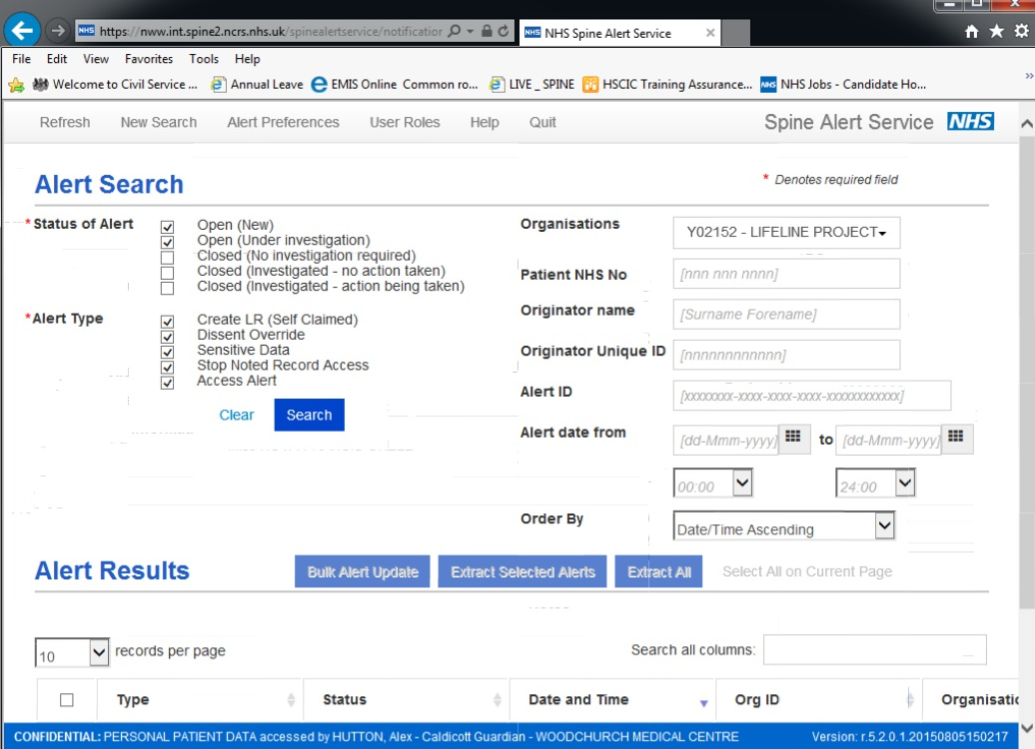Open Organisations dropdown Y02152 LIFELINE PROJECT
Image resolution: width=1035 pixels, height=749 pixels.
tap(786, 233)
